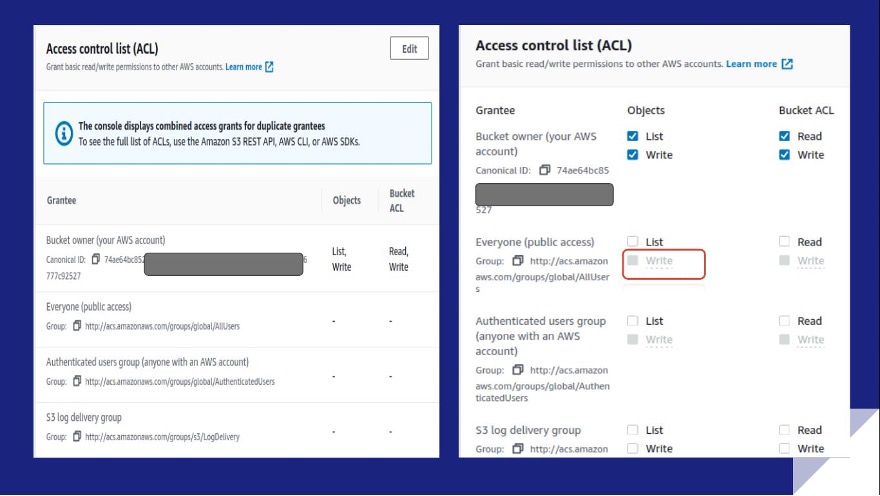
Task: Open Learn more link in left panel
Action: tap(244, 67)
